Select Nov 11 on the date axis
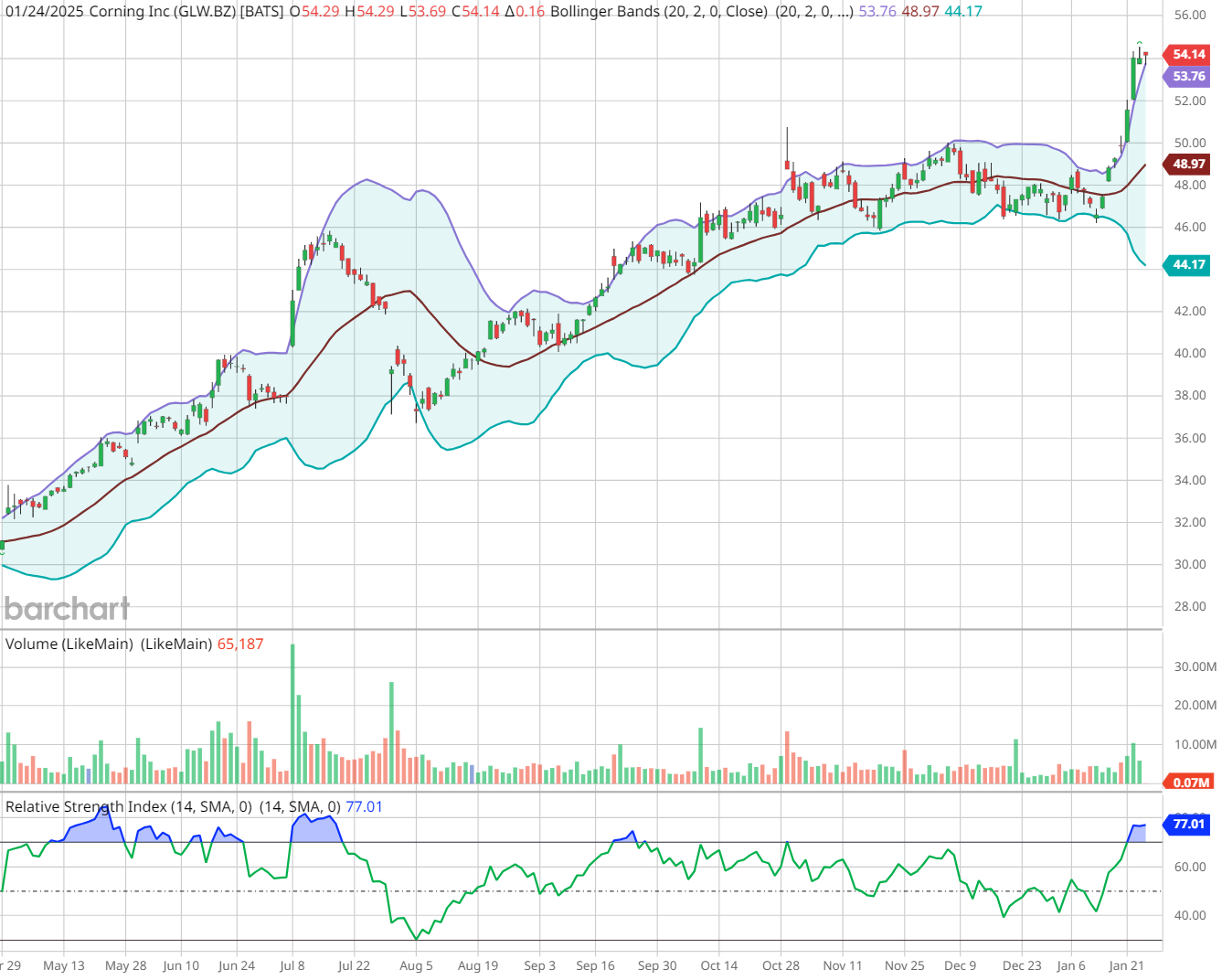Viewport: 1222px width, 980px height. pyautogui.click(x=843, y=965)
